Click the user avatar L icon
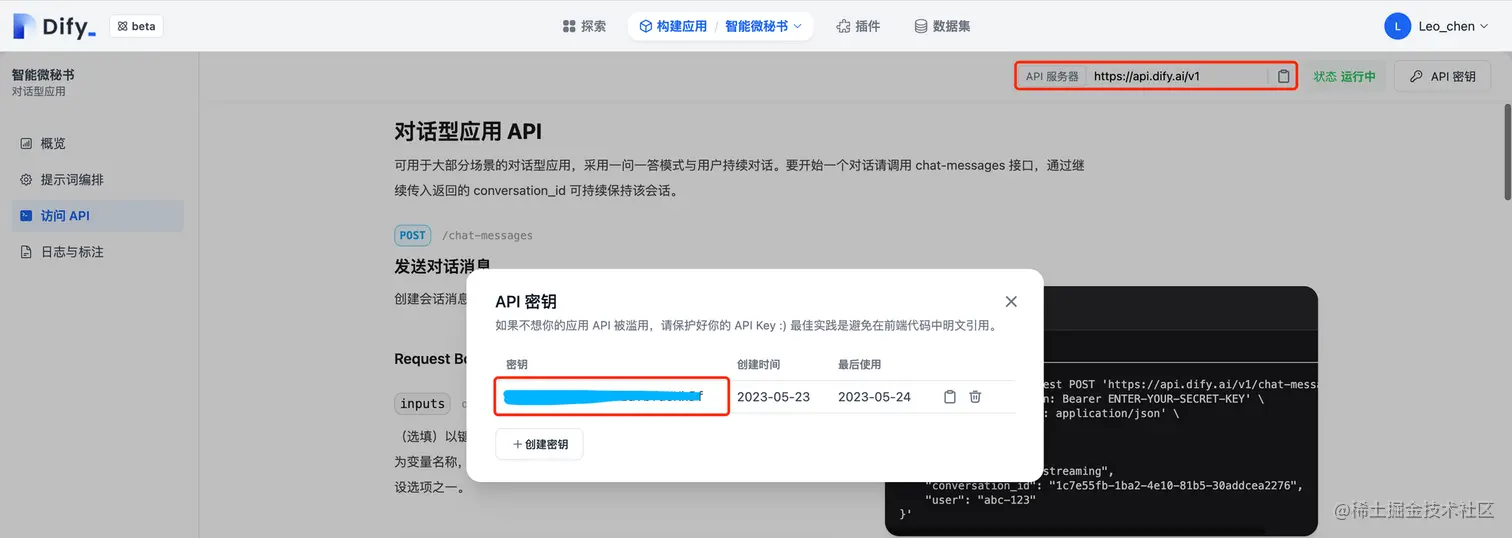Image resolution: width=1512 pixels, height=538 pixels. point(1397,26)
